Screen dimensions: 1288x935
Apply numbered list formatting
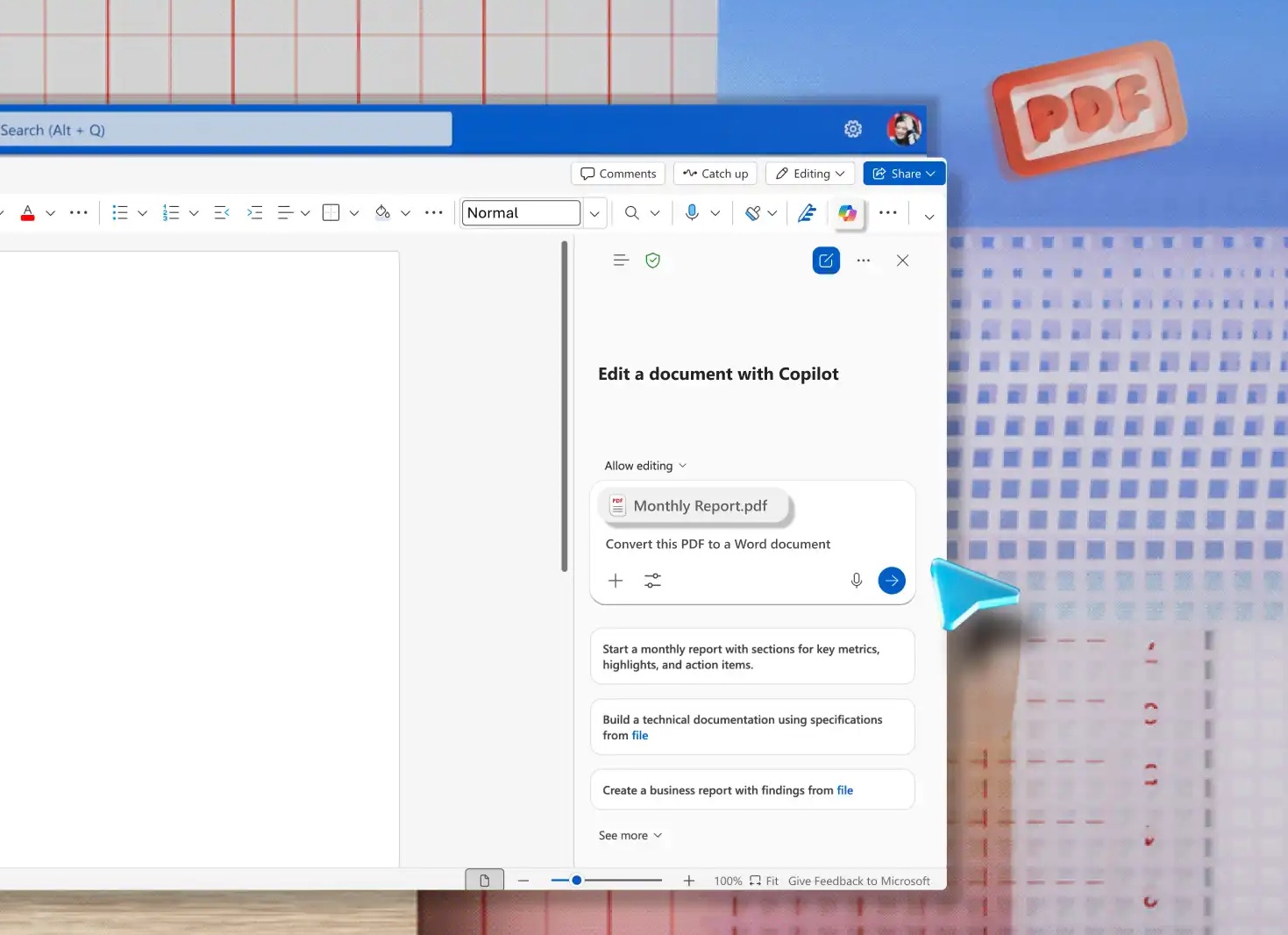point(171,213)
